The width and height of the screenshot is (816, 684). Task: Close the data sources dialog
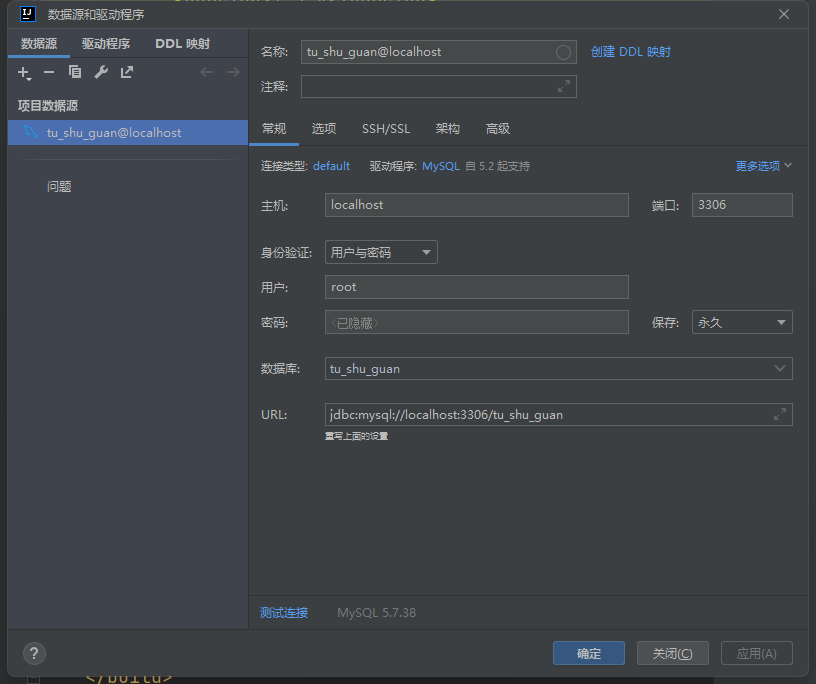(784, 14)
